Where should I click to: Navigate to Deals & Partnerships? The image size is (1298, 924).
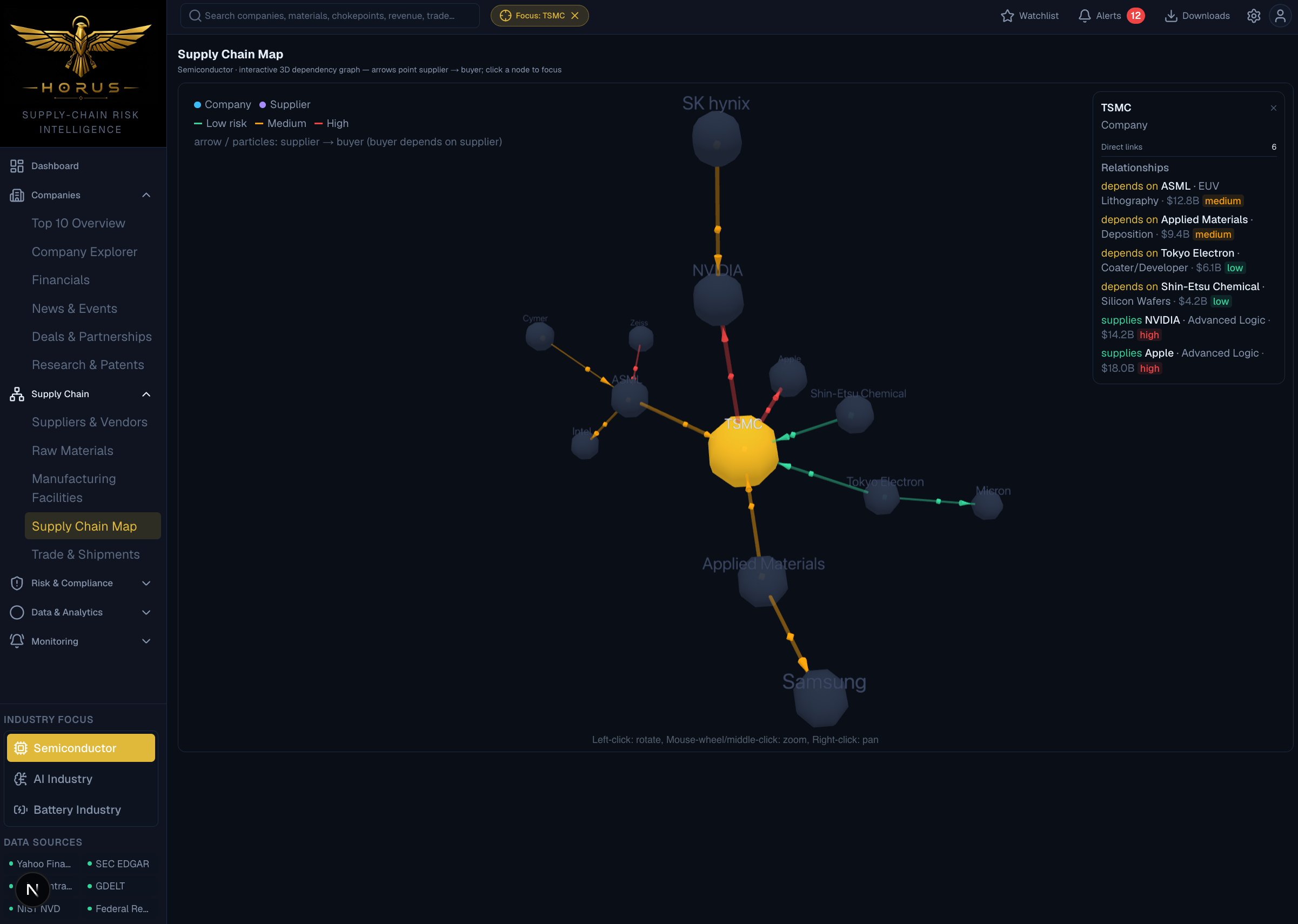point(92,337)
